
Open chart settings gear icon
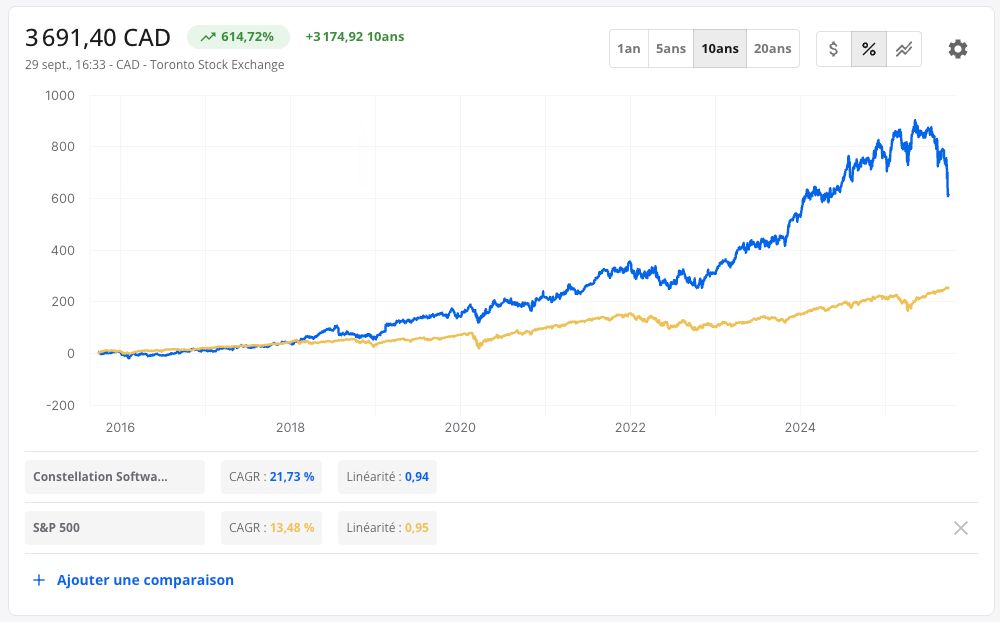[957, 49]
